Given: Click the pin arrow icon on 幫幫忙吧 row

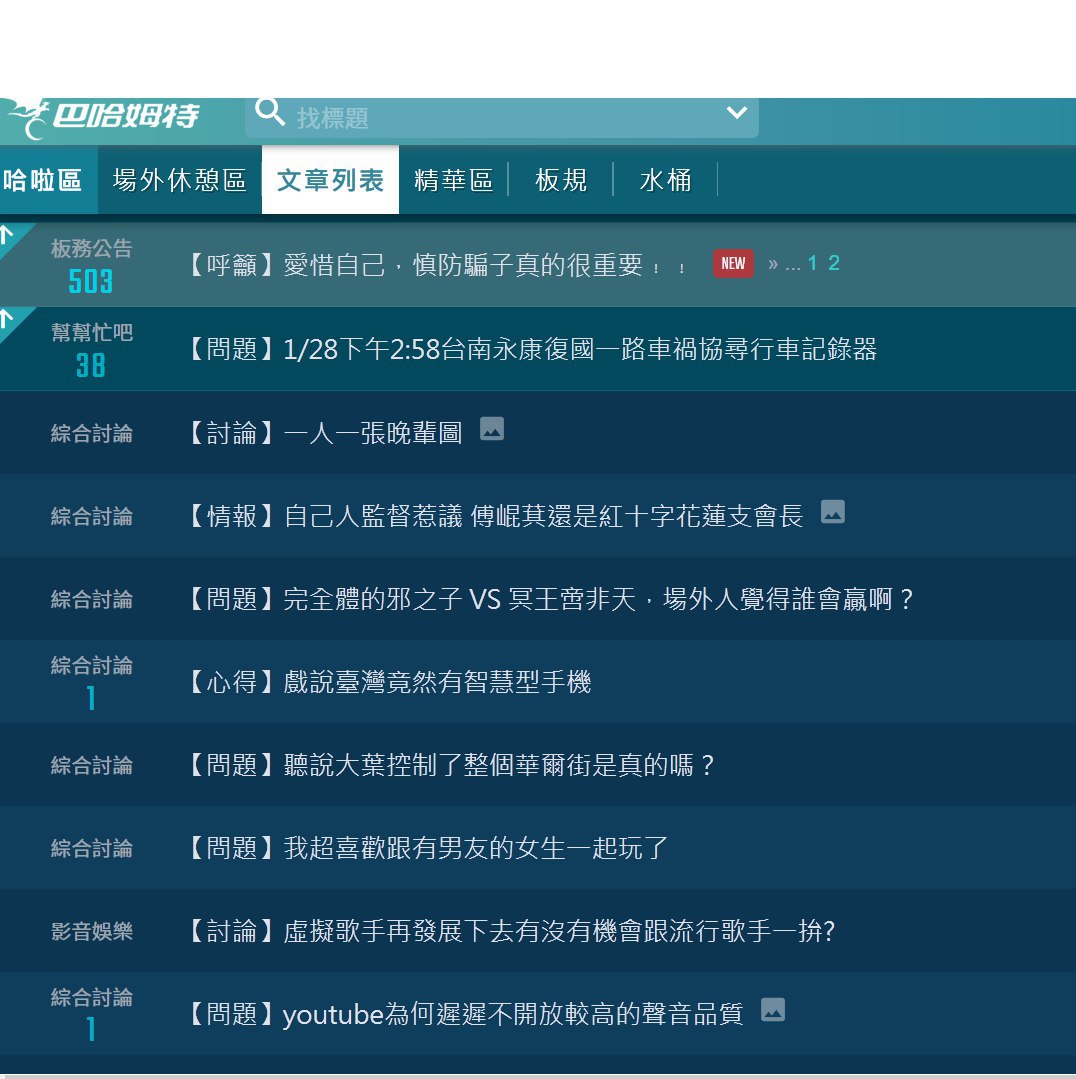Looking at the screenshot, I should 7,319.
